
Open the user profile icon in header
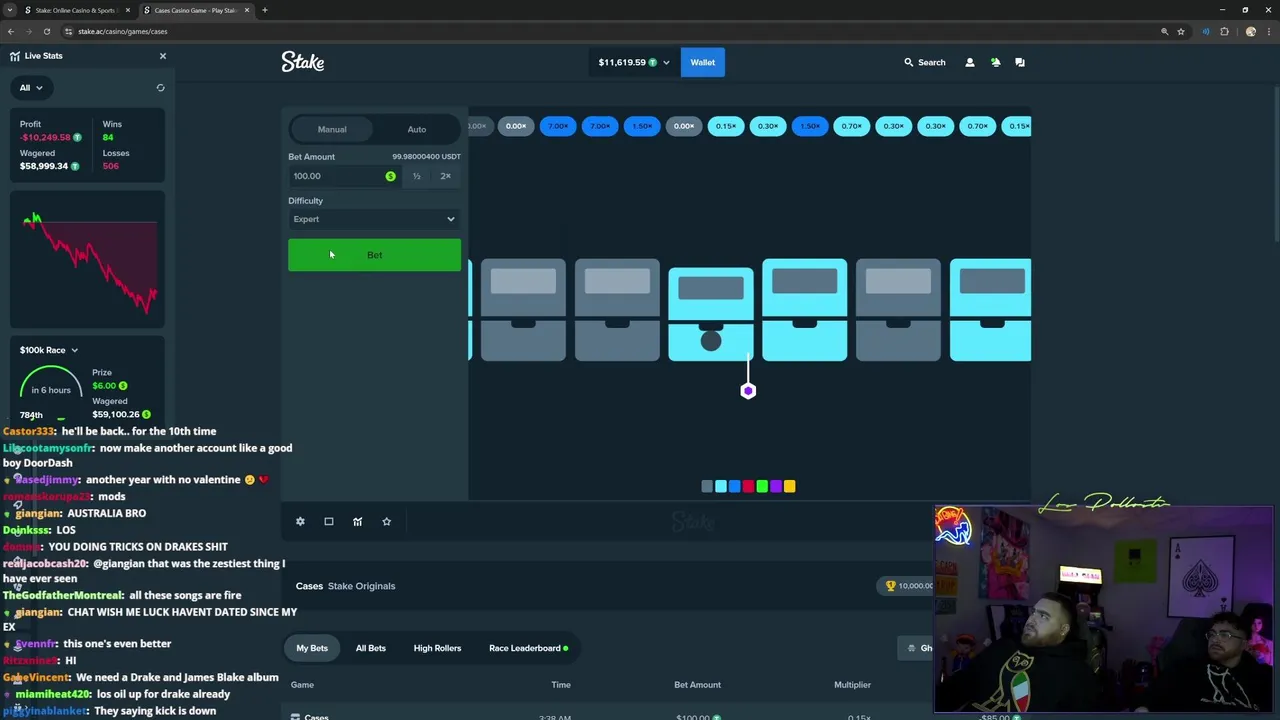[x=969, y=62]
